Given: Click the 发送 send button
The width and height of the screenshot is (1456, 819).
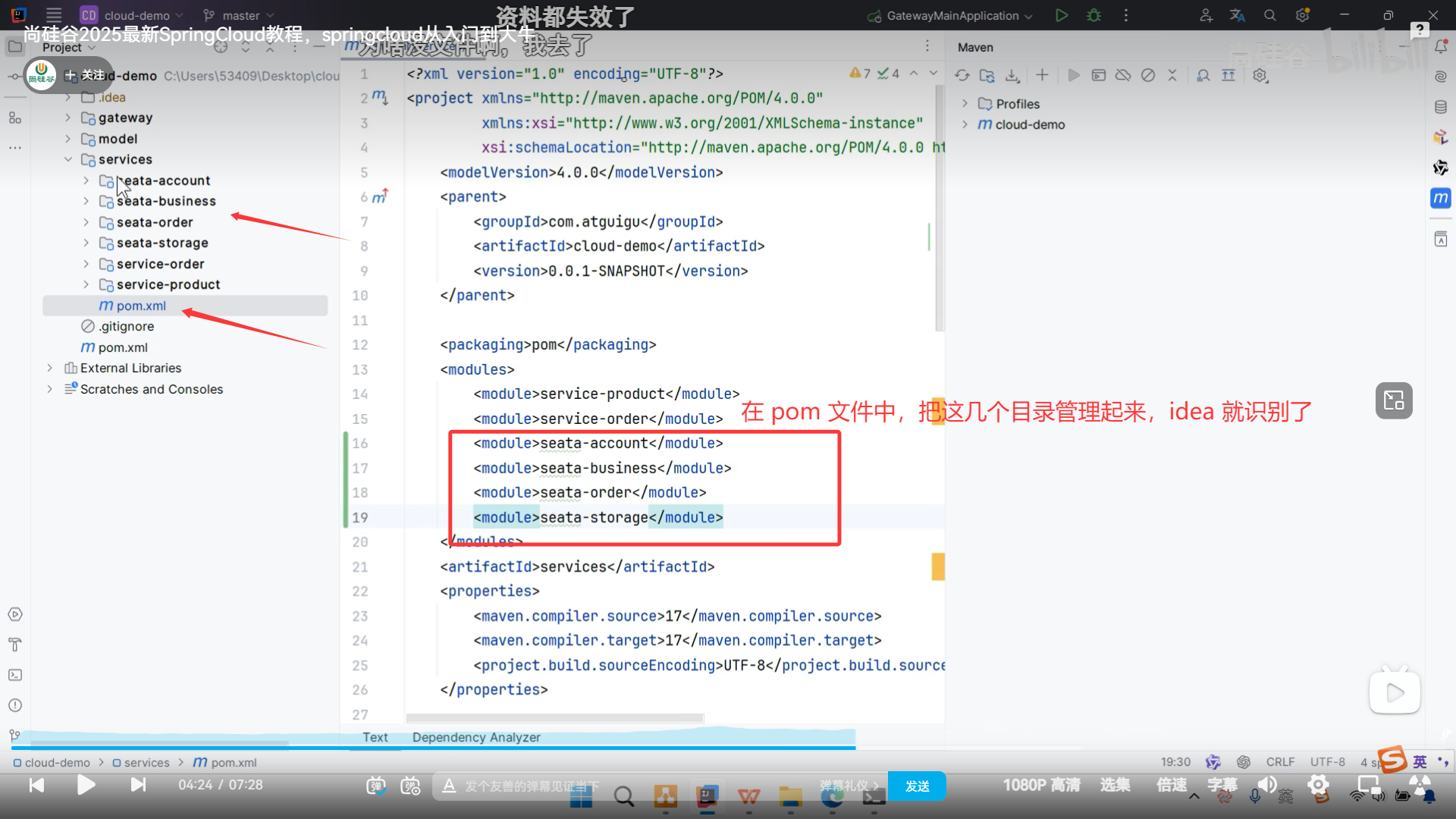Looking at the screenshot, I should pos(917,786).
